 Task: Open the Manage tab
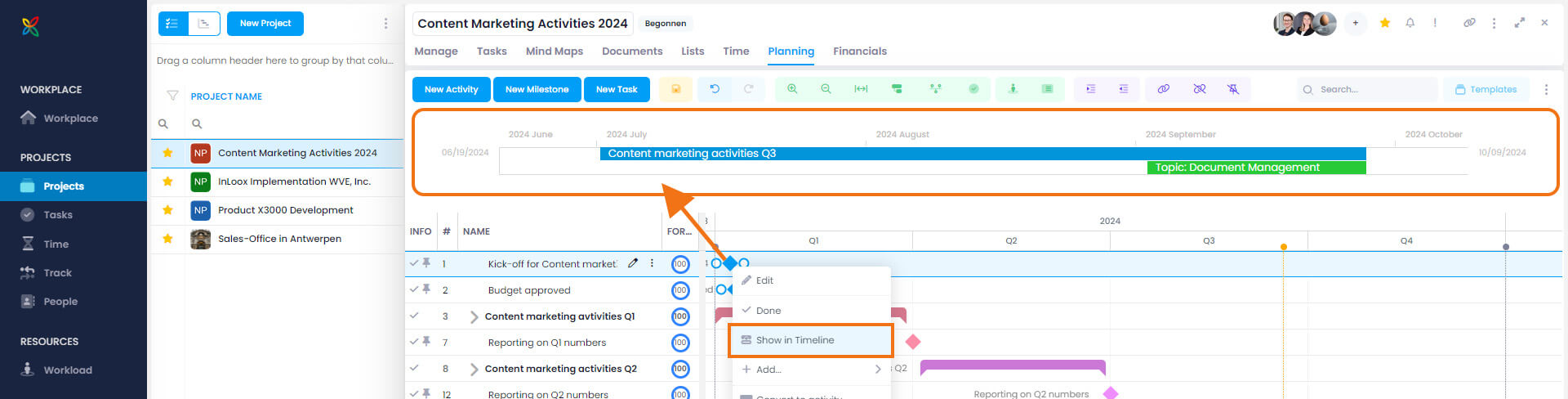coord(436,51)
